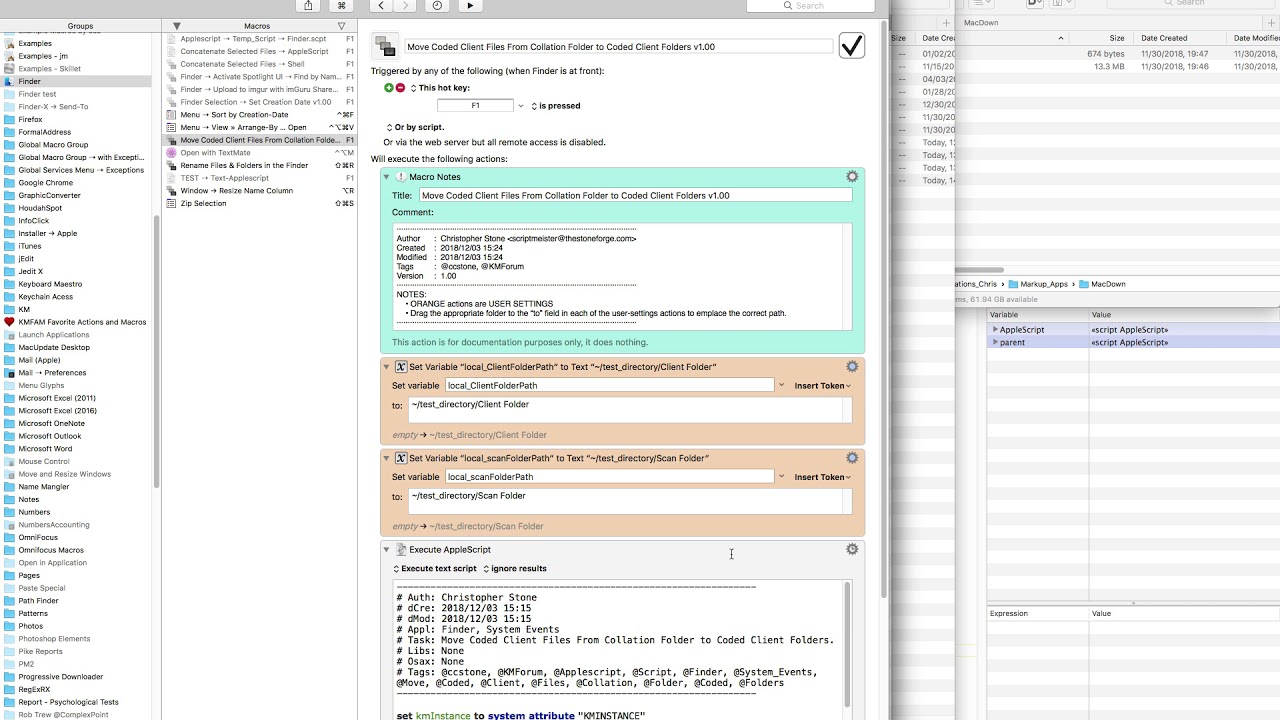Remove the trigger with the red minus
The width and height of the screenshot is (1280, 720).
[400, 88]
